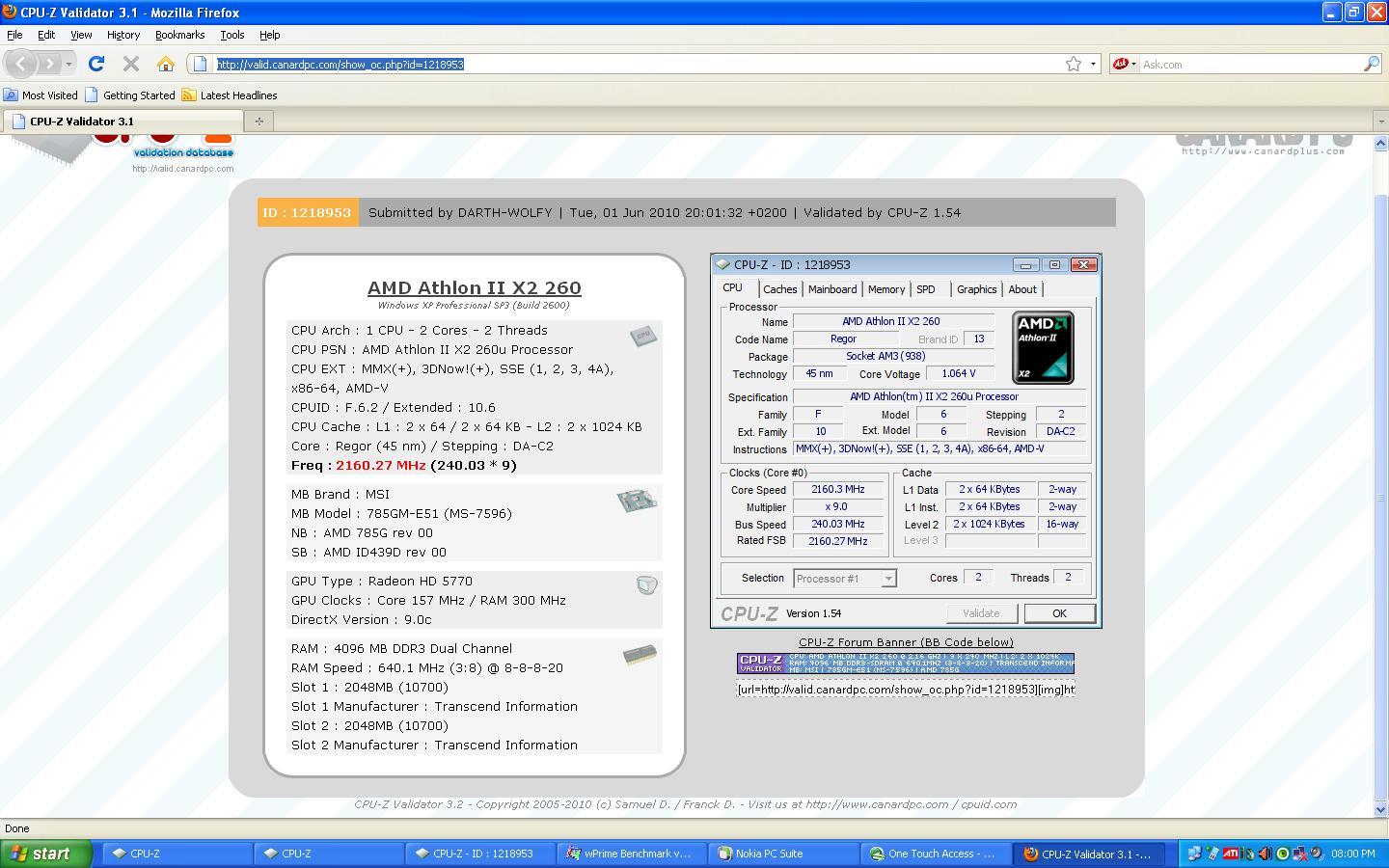This screenshot has height=868, width=1389.
Task: Select the CPU-Z Validator 3.1 browser tab
Action: coord(123,122)
